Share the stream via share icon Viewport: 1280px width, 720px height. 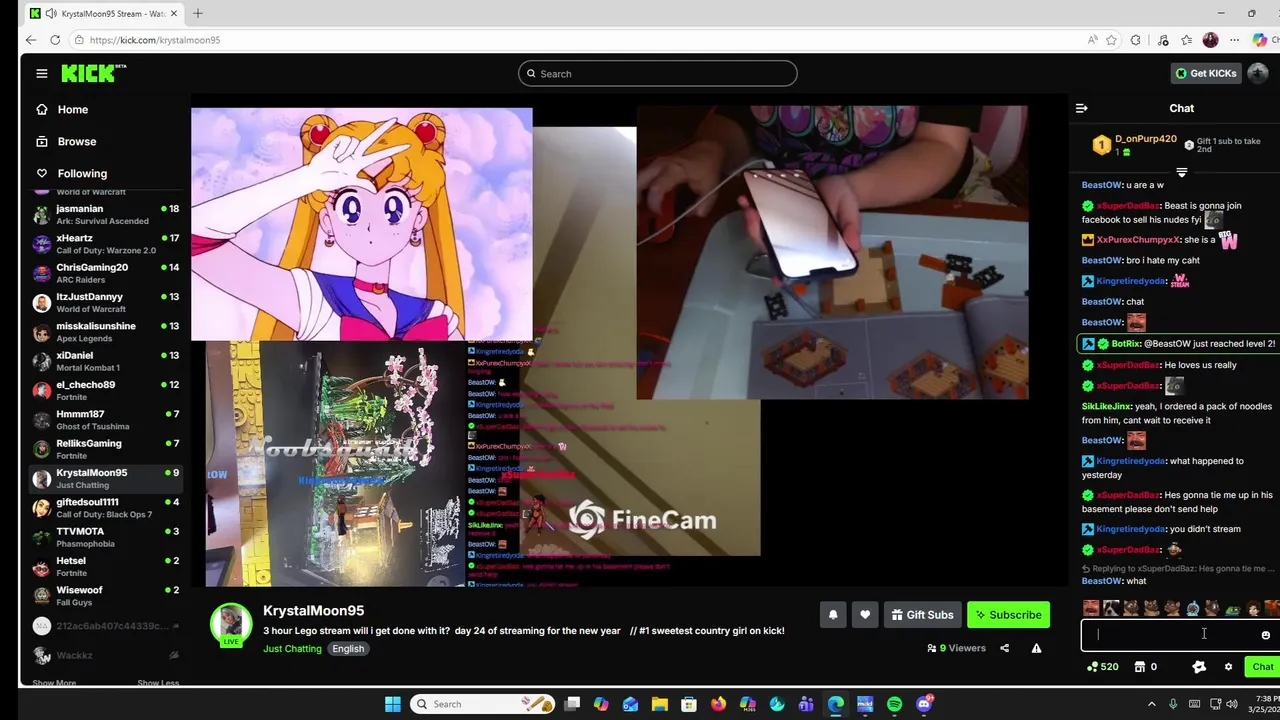pyautogui.click(x=1004, y=648)
